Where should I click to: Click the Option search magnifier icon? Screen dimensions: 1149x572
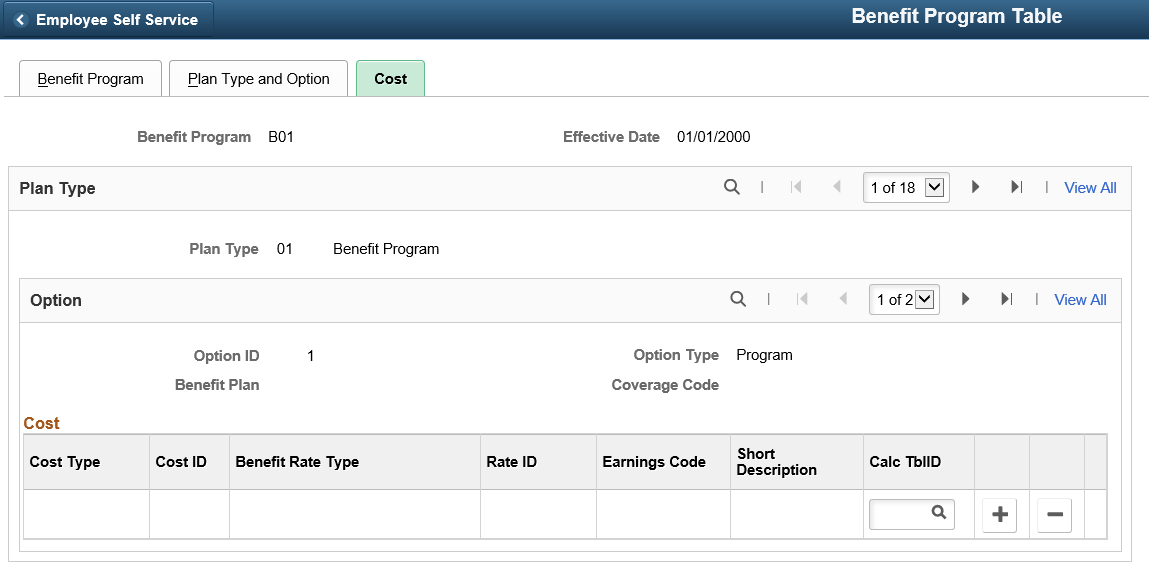[738, 299]
